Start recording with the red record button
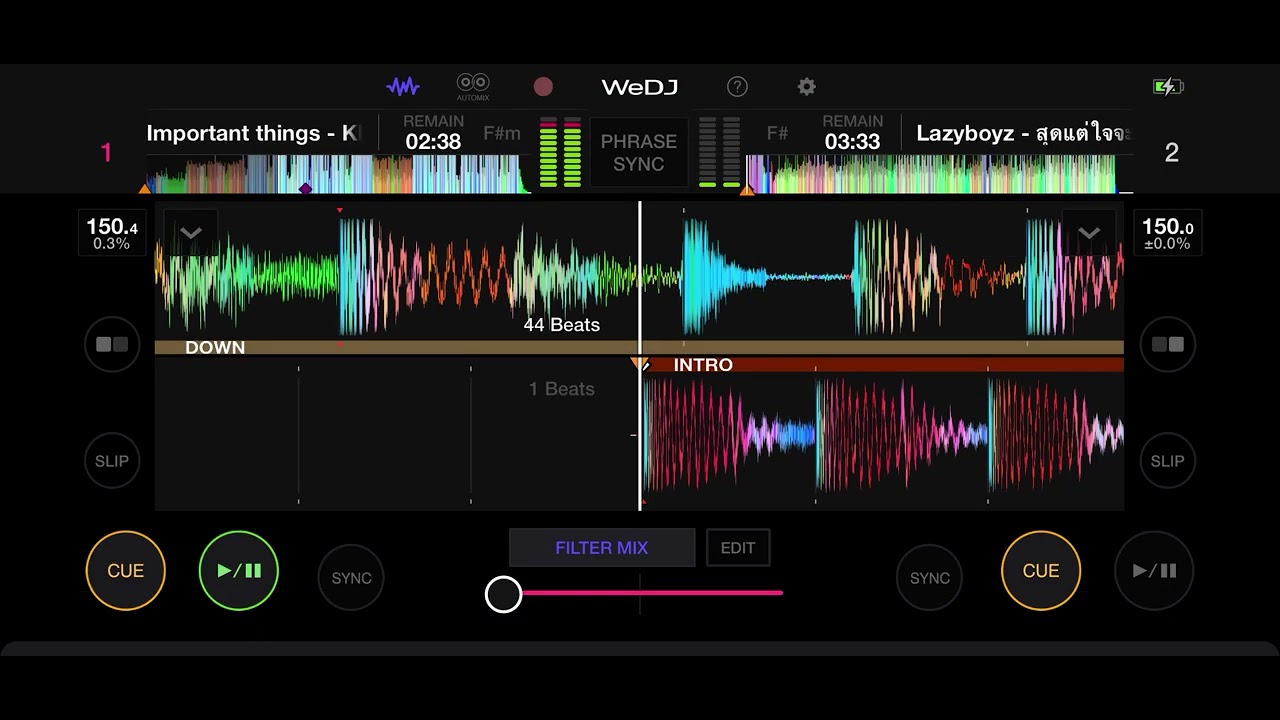1280x720 pixels. [x=543, y=87]
